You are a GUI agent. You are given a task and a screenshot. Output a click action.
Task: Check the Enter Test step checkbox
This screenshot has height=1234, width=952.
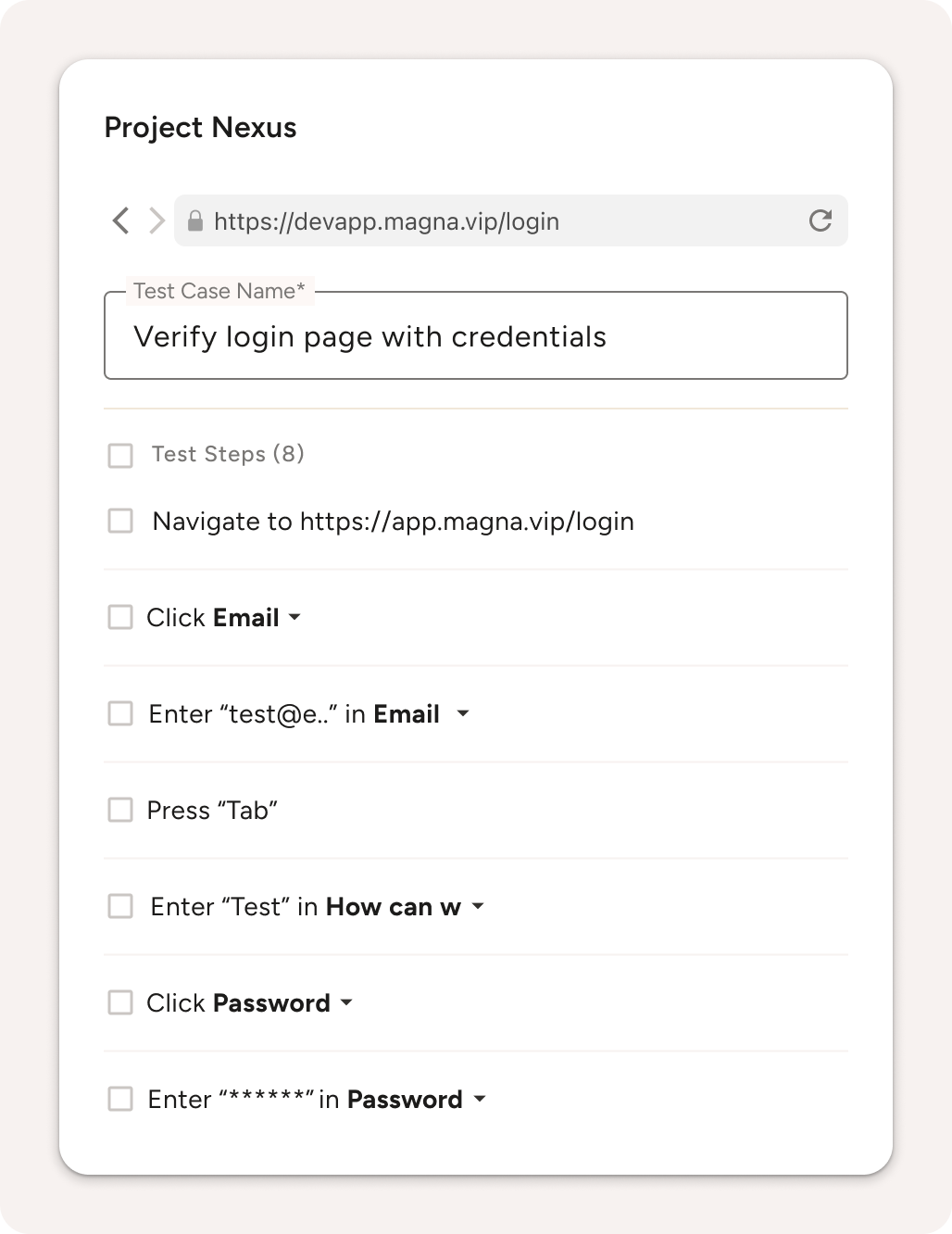click(x=120, y=906)
